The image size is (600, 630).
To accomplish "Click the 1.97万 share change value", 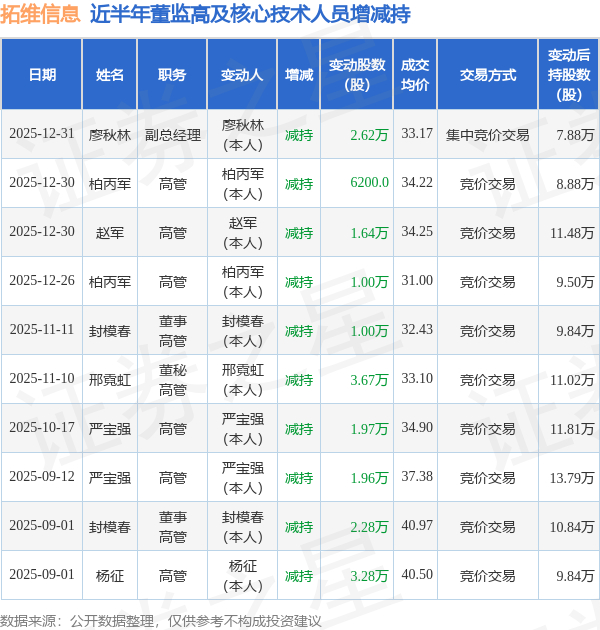I will pos(369,429).
